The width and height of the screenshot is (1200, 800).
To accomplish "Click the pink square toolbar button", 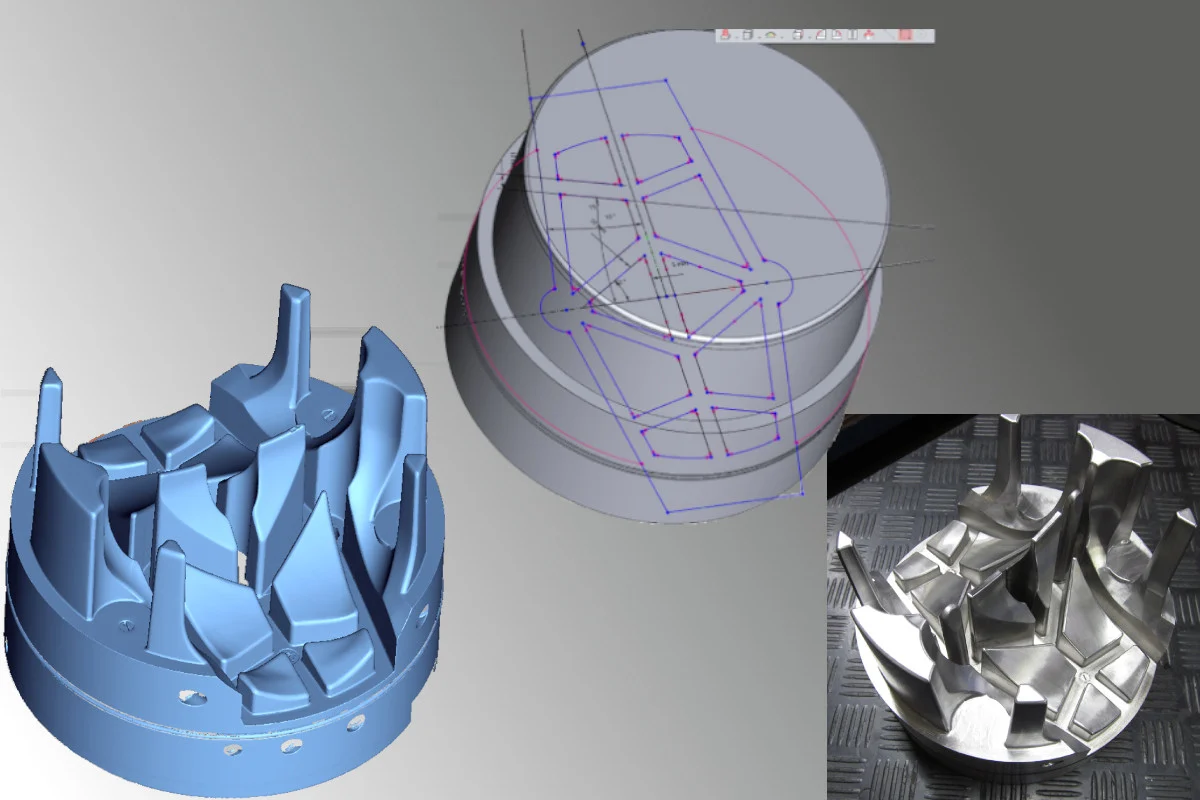I will (x=905, y=35).
